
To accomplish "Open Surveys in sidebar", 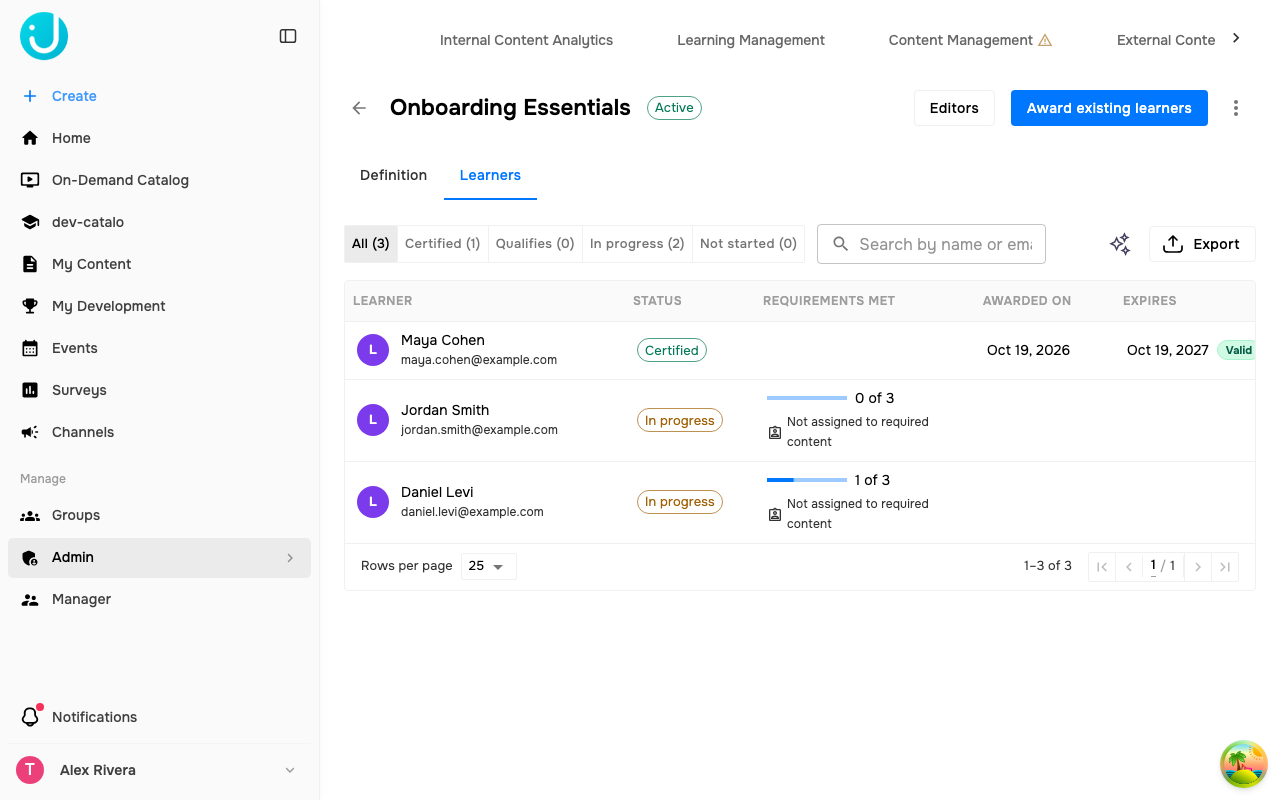I will [x=160, y=390].
